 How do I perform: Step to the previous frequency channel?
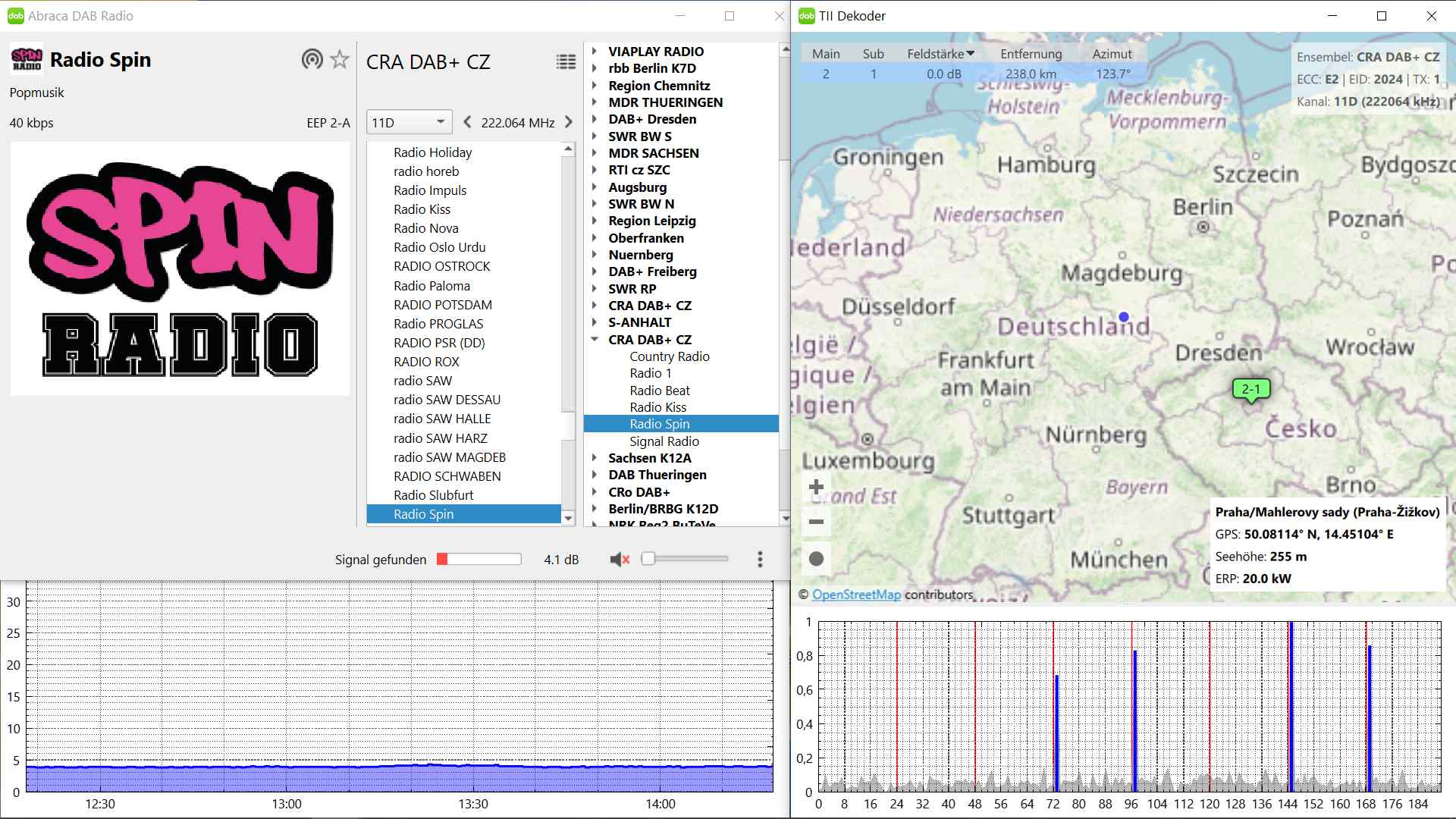pyautogui.click(x=467, y=122)
